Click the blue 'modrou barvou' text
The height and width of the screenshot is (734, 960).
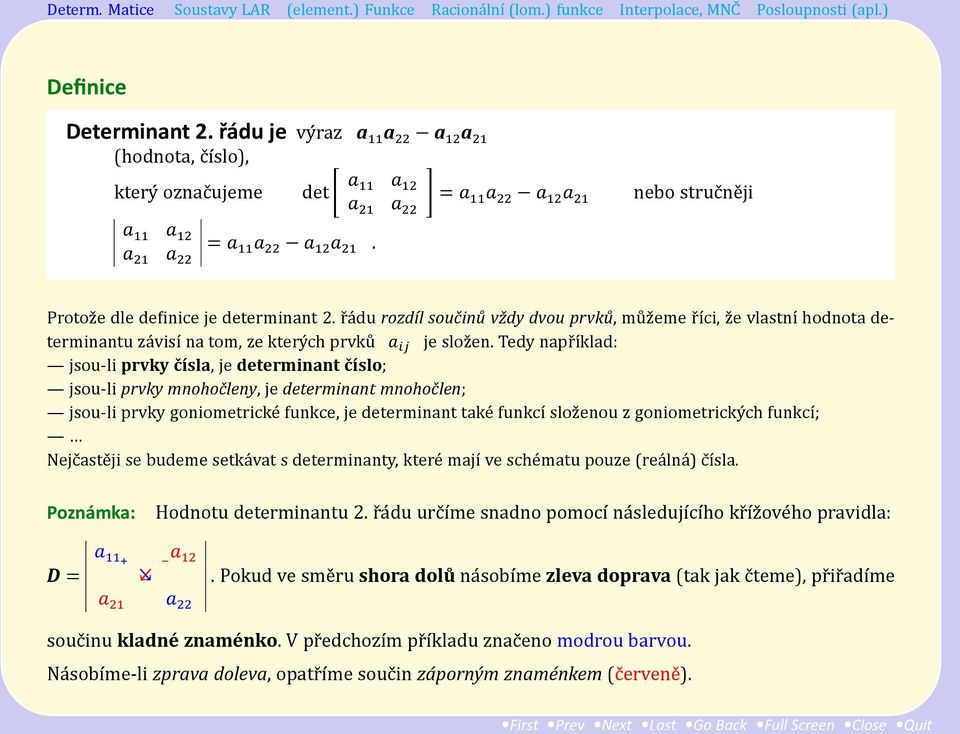coord(621,640)
